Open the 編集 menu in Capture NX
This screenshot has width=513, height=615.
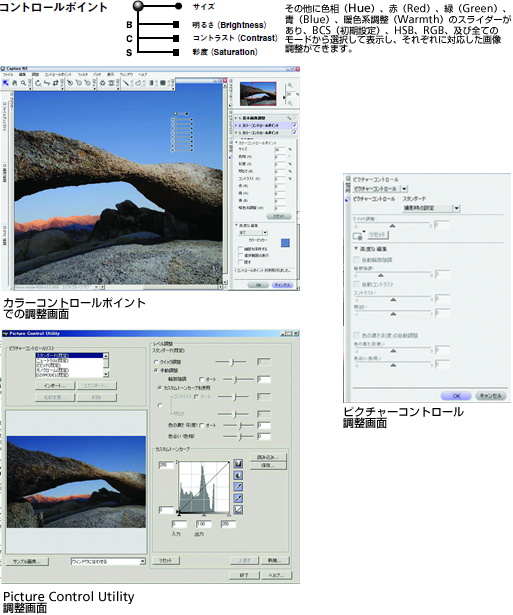22,75
